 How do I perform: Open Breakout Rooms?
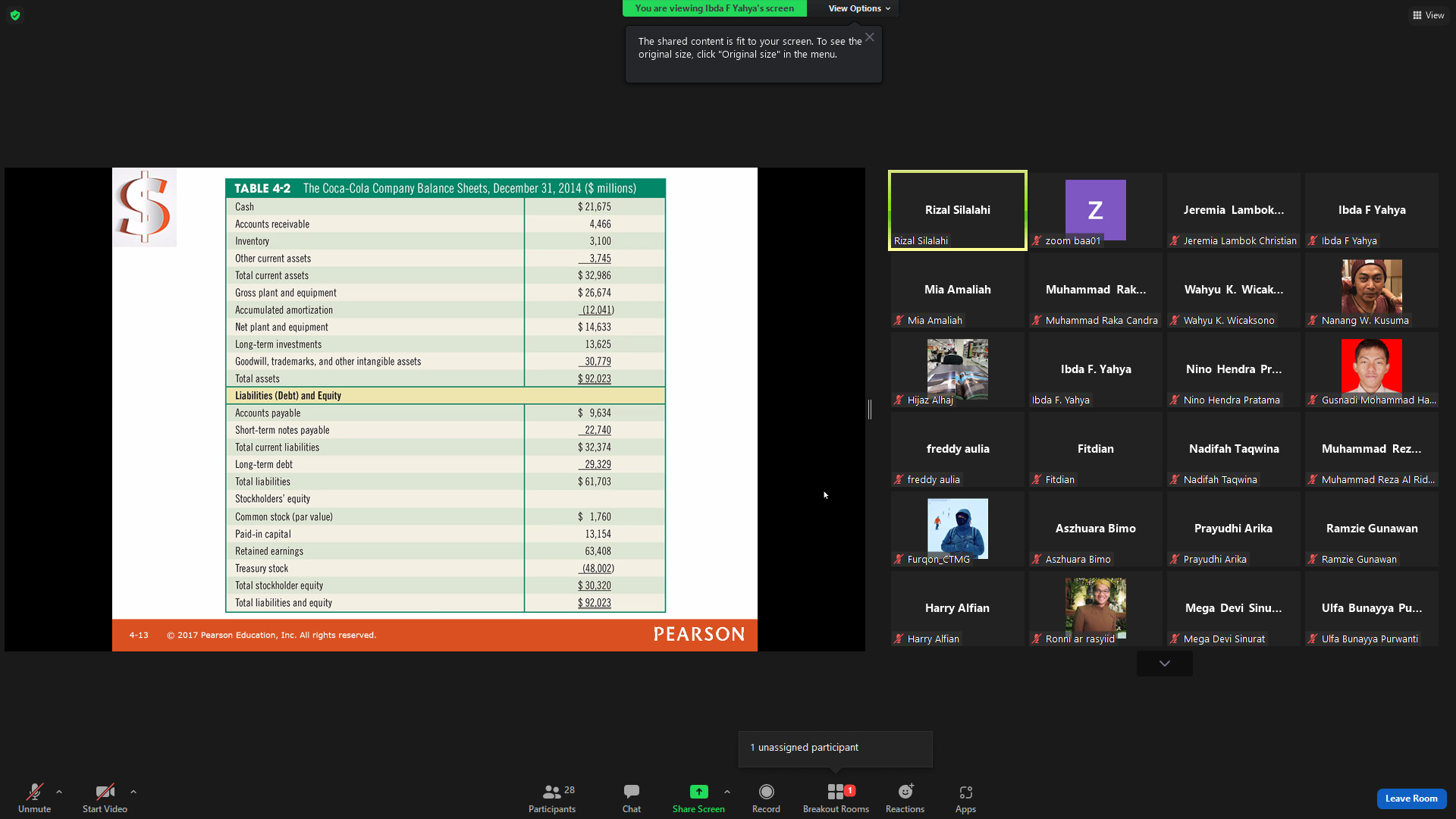pos(836,798)
